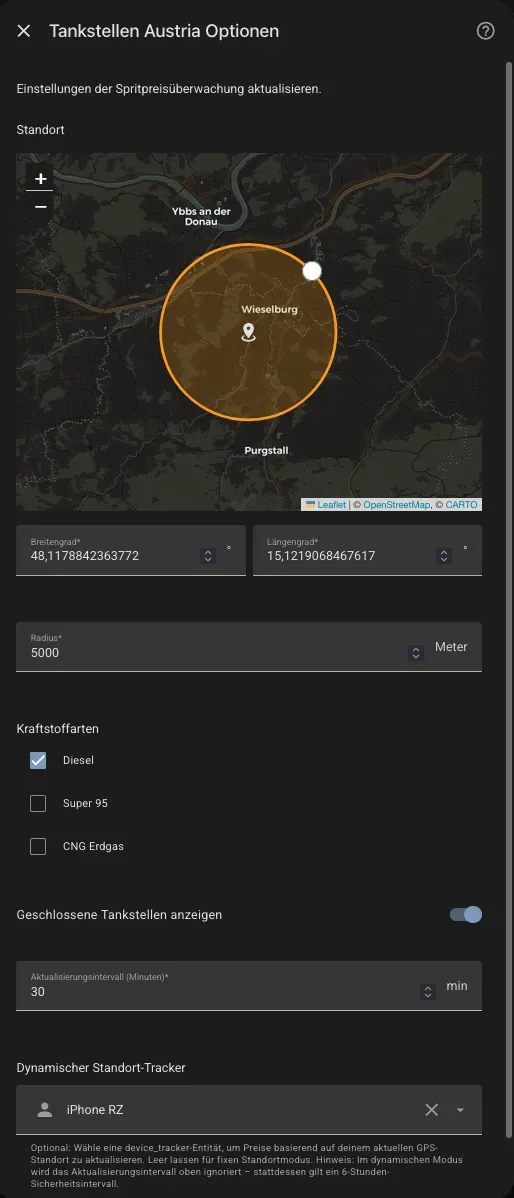Viewport: 514px width, 1198px height.
Task: Toggle Geschlossene Tankstellen anzeigen switch
Action: coord(466,915)
